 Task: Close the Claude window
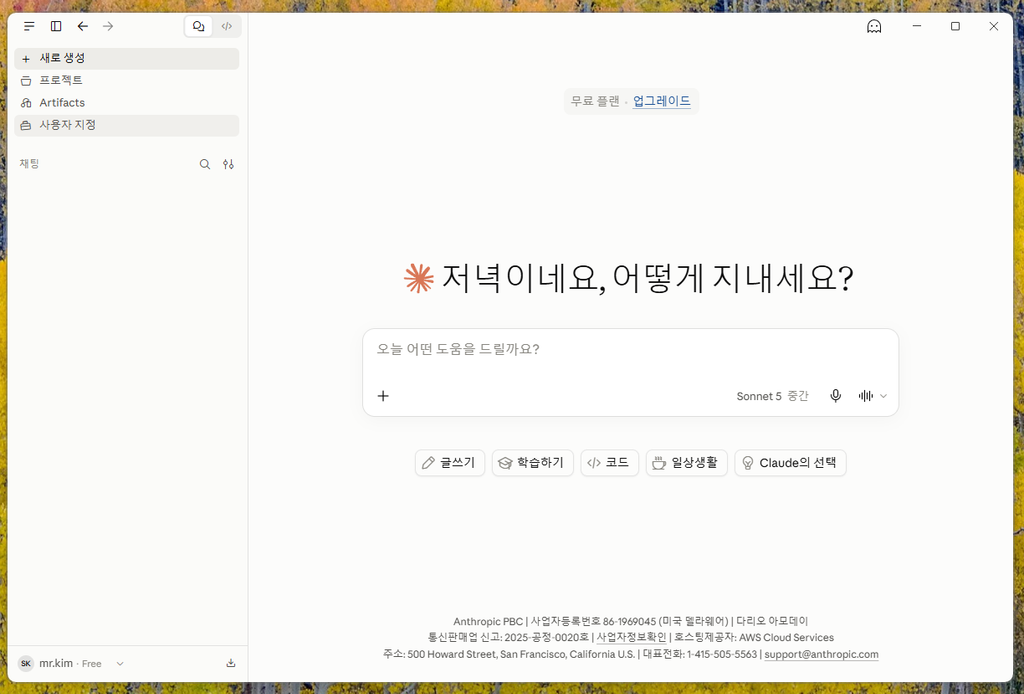click(x=993, y=26)
